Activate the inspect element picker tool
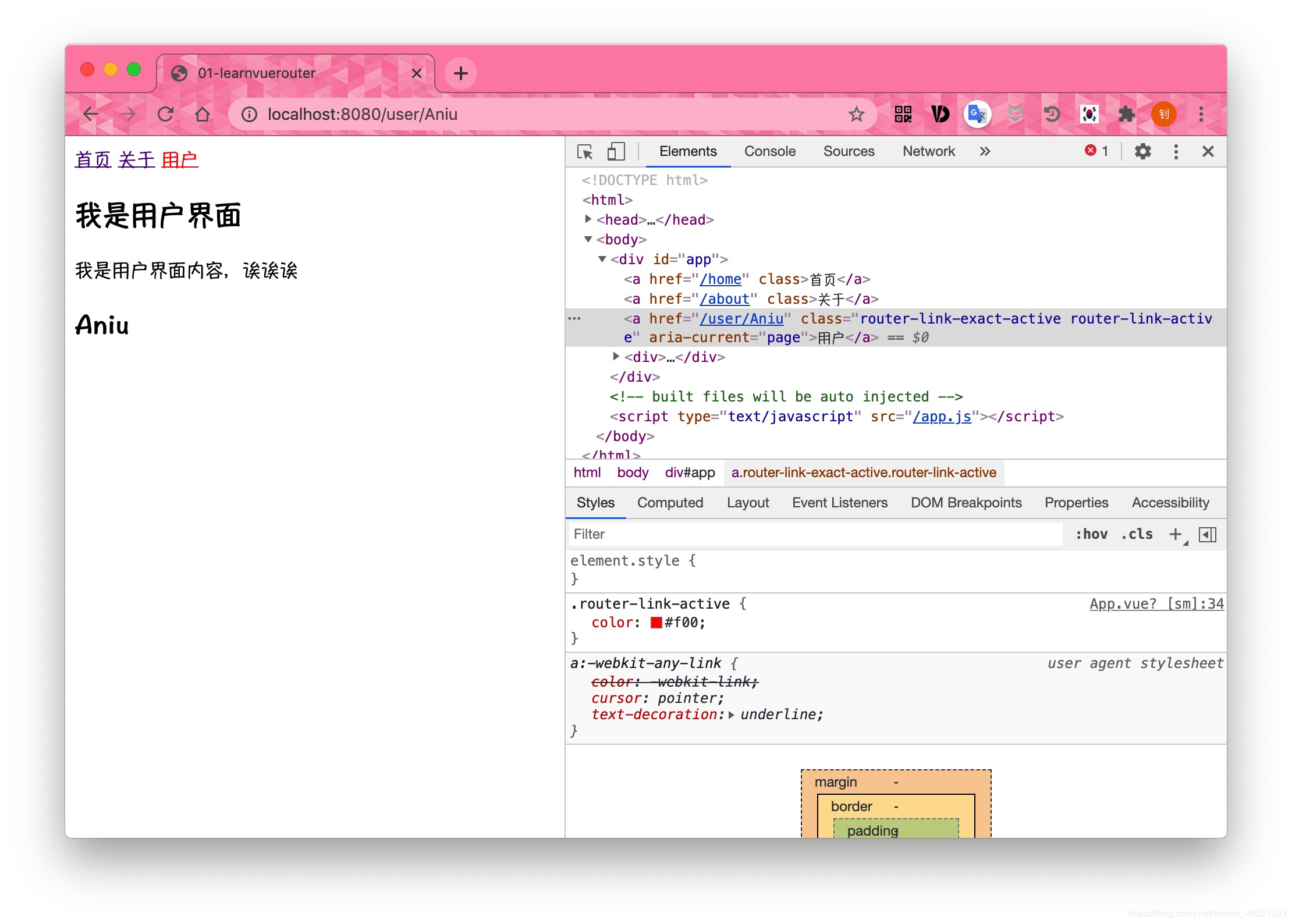Viewport: 1292px width, 924px height. [585, 152]
